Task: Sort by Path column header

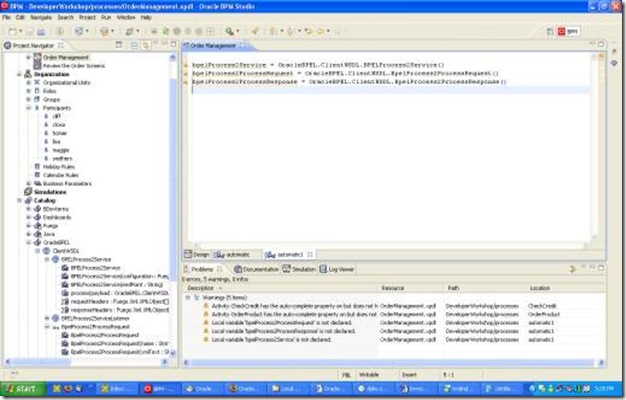Action: click(x=485, y=288)
